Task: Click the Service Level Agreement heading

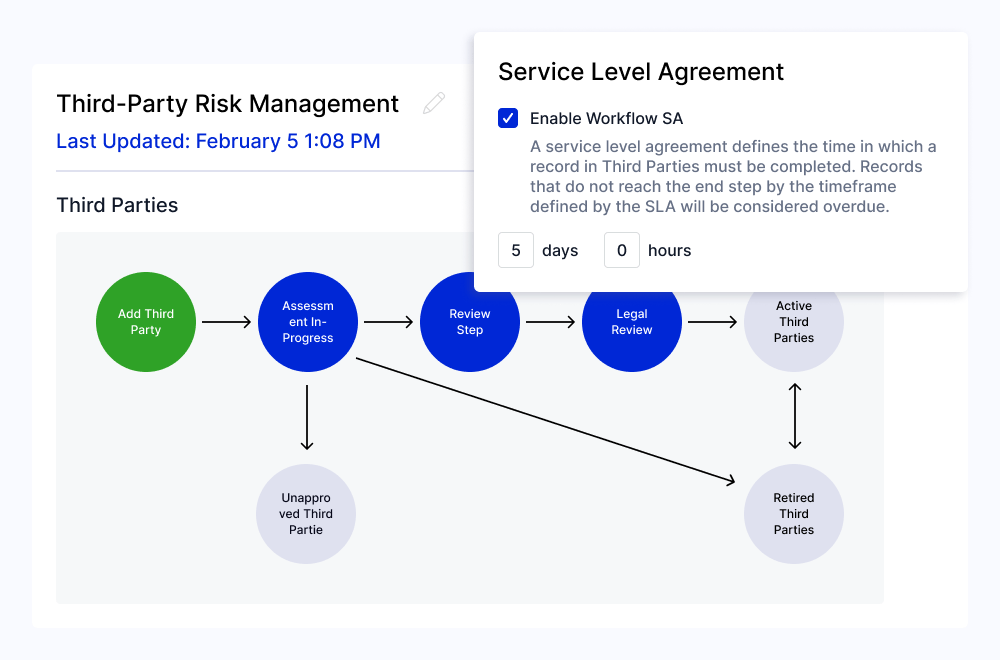Action: pos(641,72)
